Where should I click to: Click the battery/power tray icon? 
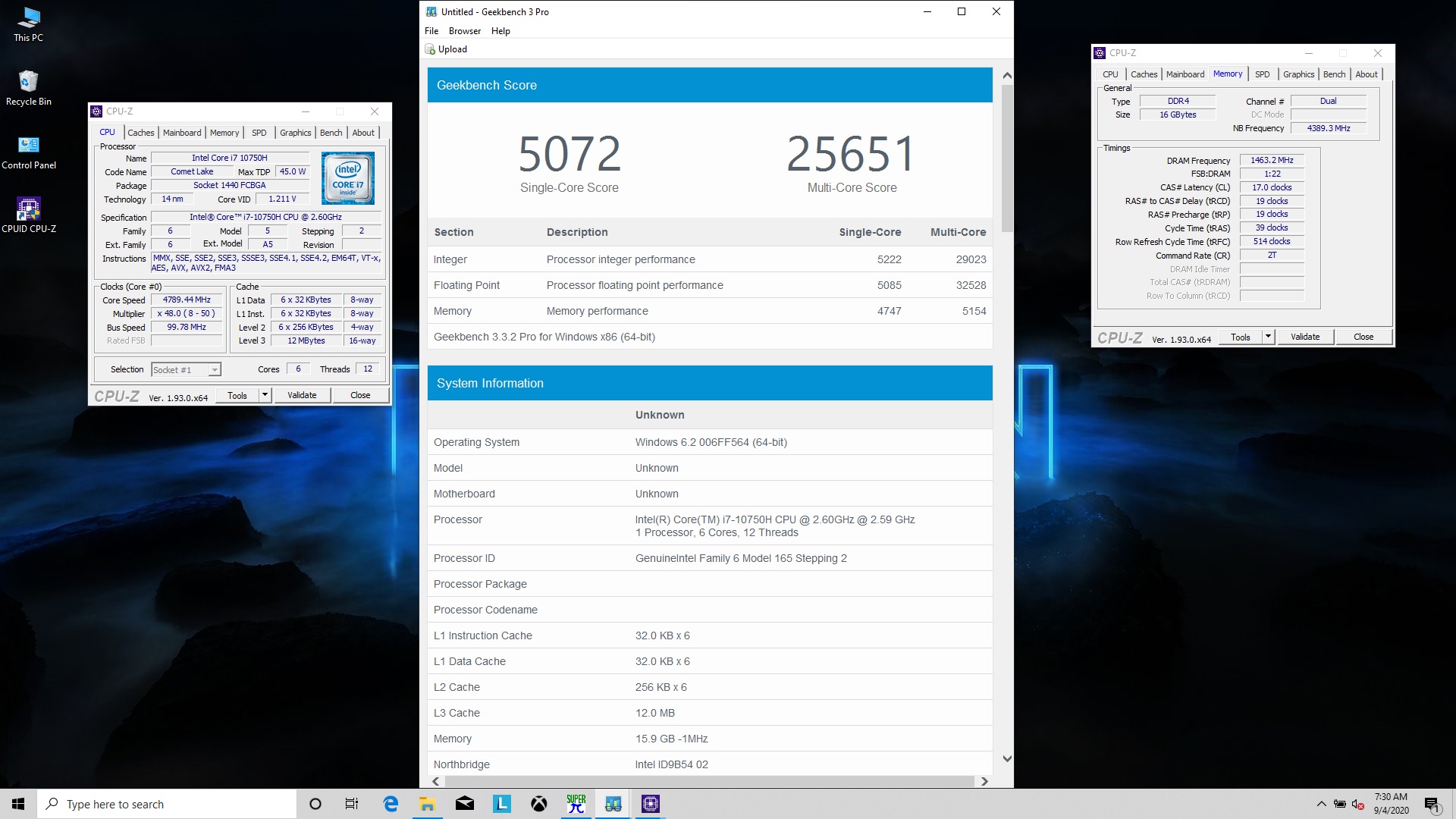1340,804
